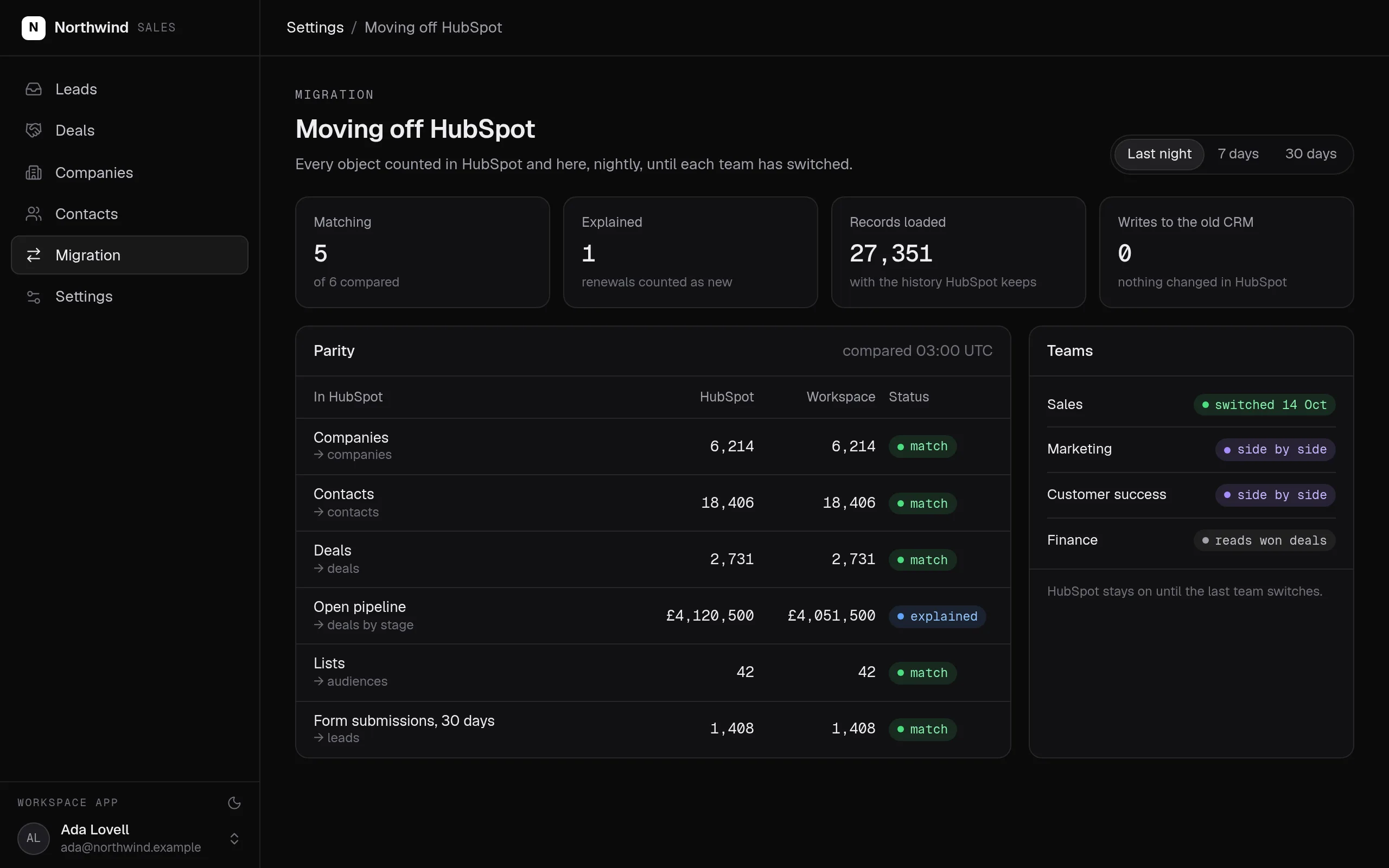
Task: Click the deals by stage mapping
Action: pyautogui.click(x=364, y=624)
